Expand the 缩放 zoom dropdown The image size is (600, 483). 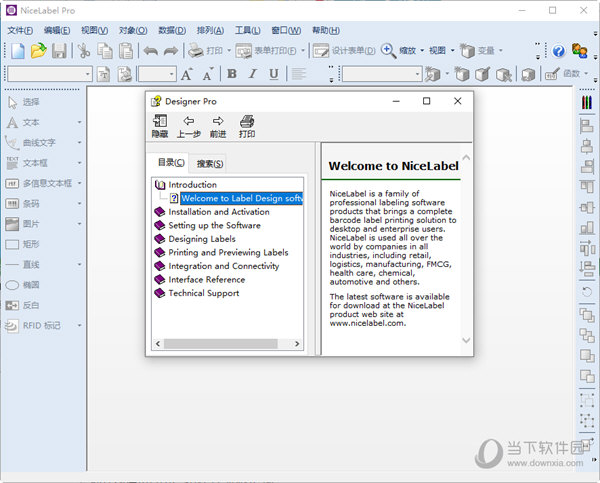[422, 51]
